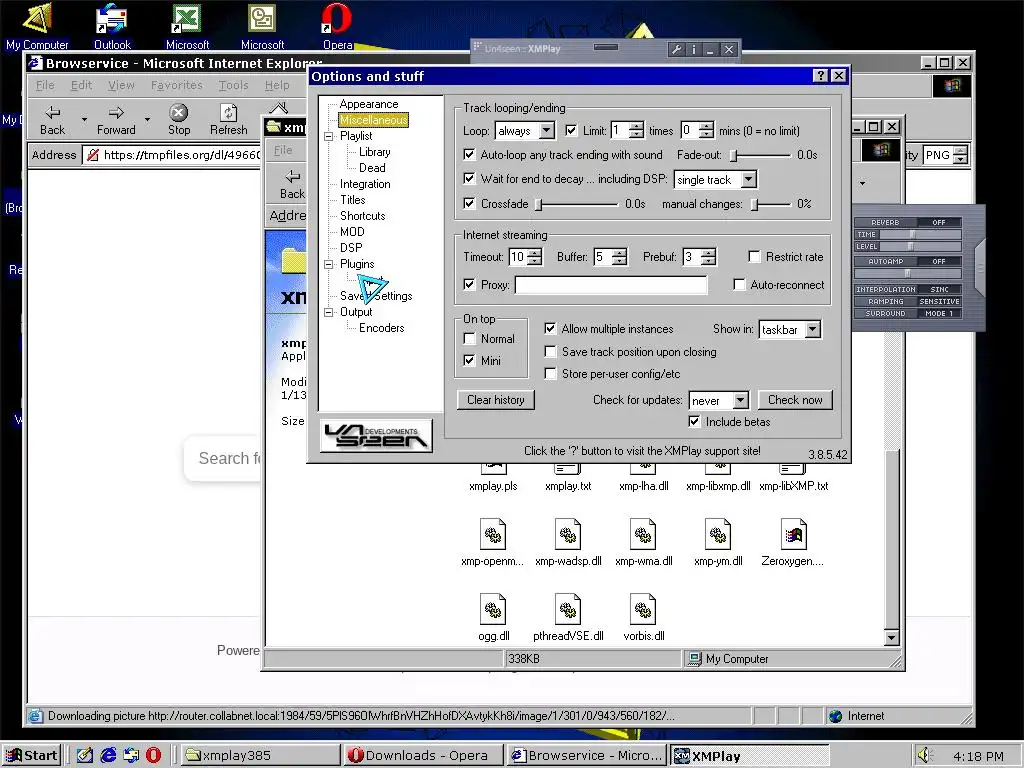Image resolution: width=1024 pixels, height=768 pixels.
Task: Open Favorites menu in Internet Explorer
Action: [176, 85]
